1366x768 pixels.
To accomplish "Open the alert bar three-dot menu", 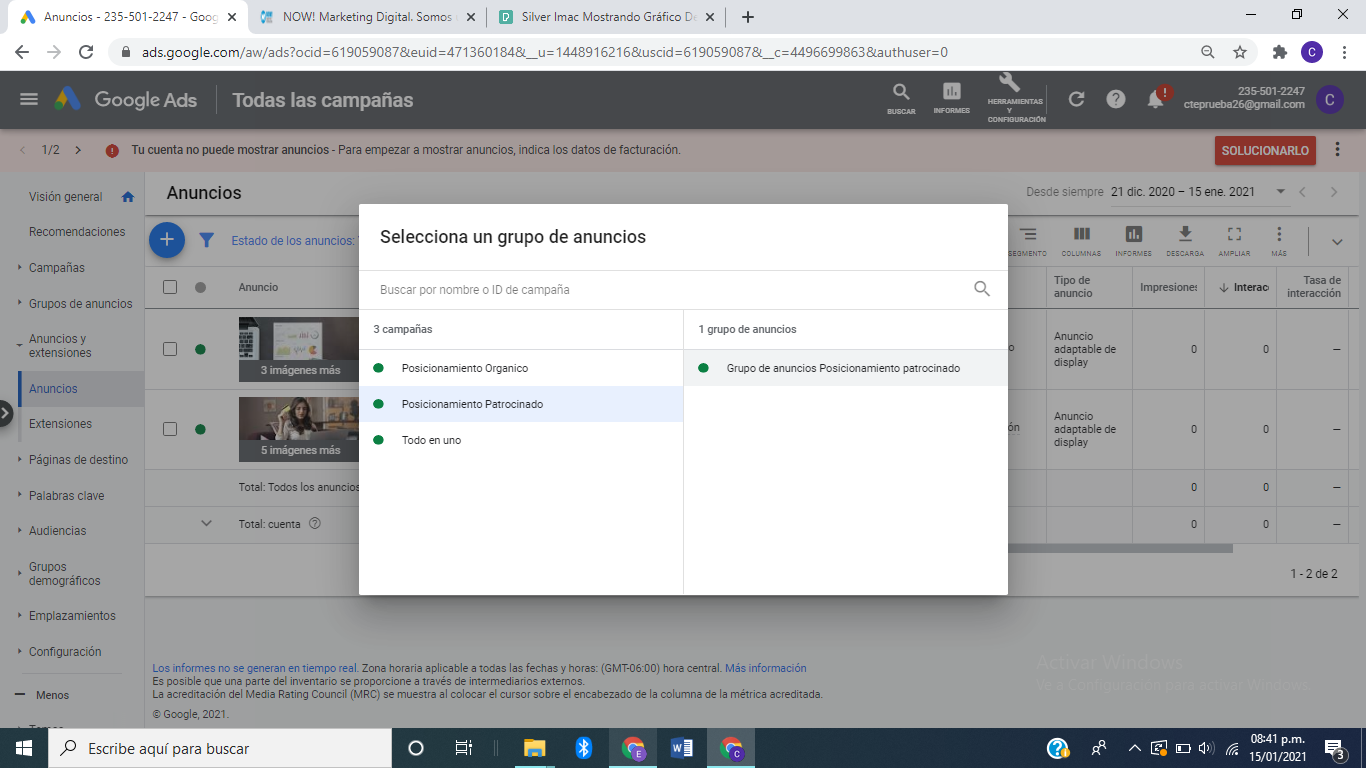I will (1337, 150).
